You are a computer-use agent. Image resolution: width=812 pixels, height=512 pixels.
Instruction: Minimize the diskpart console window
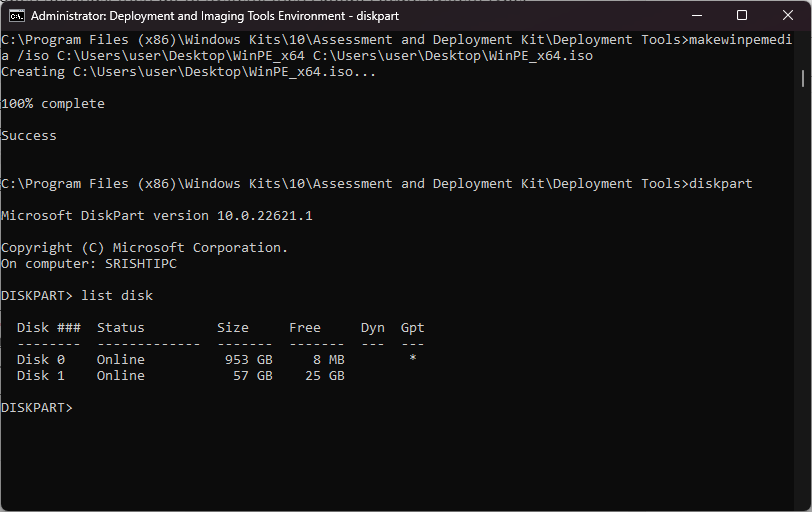pyautogui.click(x=696, y=15)
